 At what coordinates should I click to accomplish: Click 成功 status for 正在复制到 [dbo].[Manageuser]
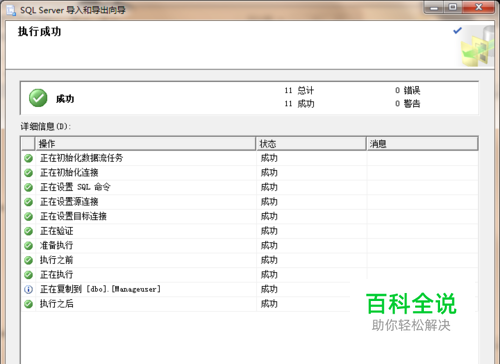pos(269,289)
